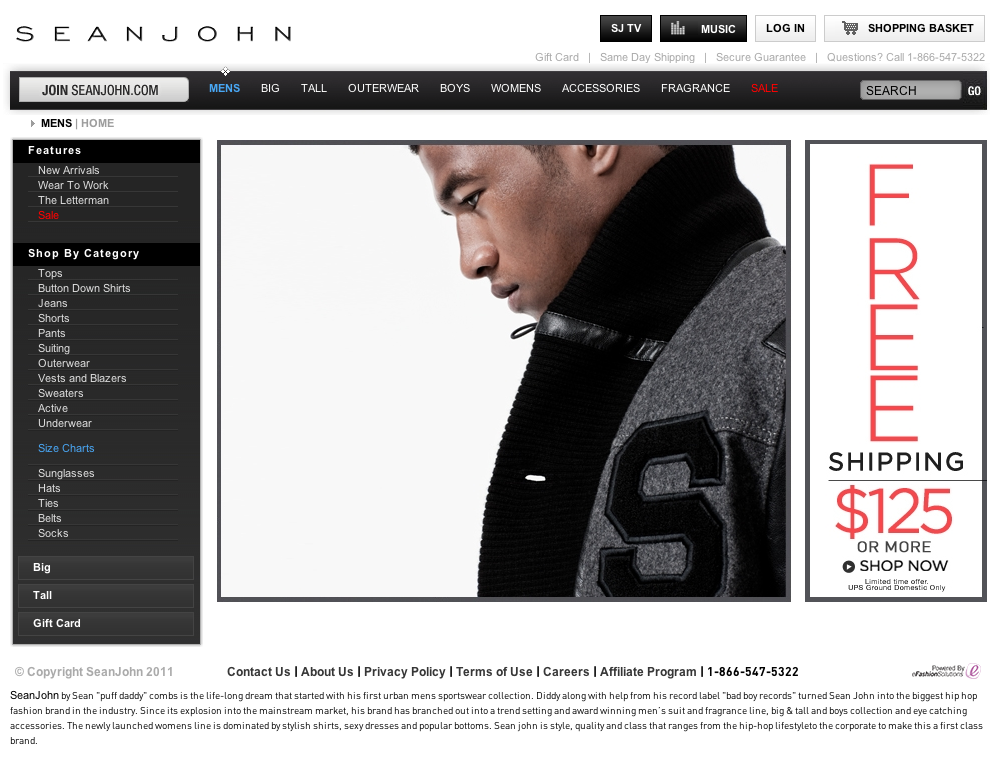Click the Log In button
Image resolution: width=1002 pixels, height=758 pixels.
point(785,28)
